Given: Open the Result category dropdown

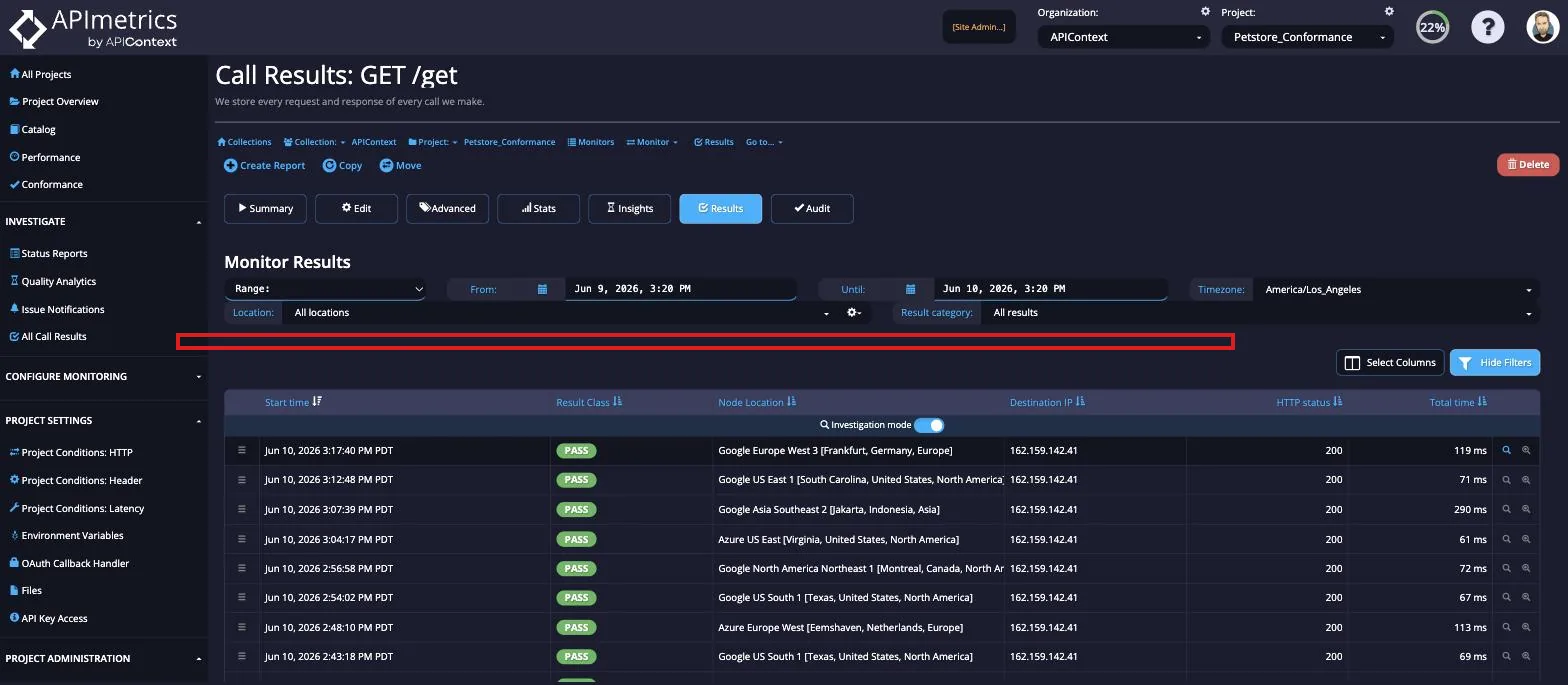Looking at the screenshot, I should (1259, 313).
